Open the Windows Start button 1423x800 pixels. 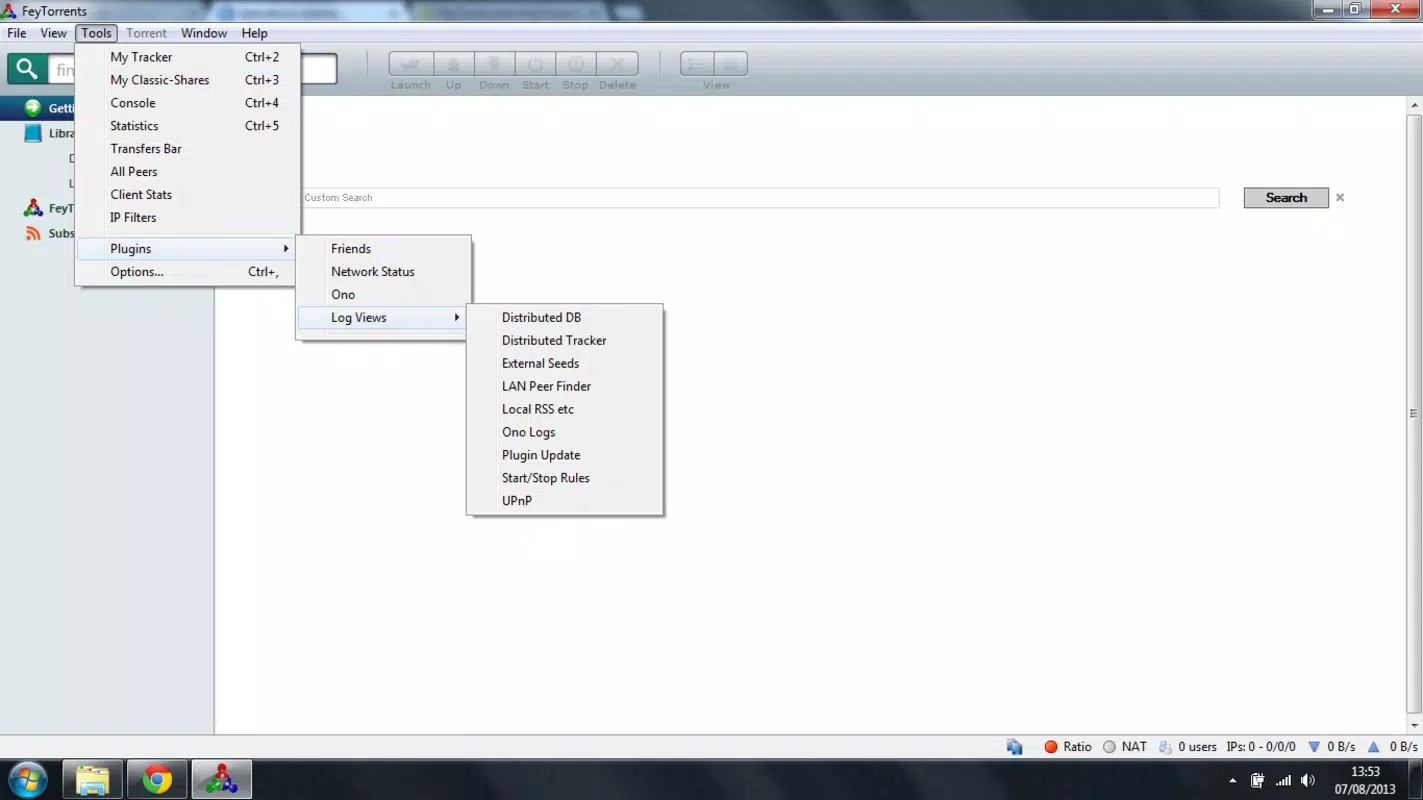27,780
